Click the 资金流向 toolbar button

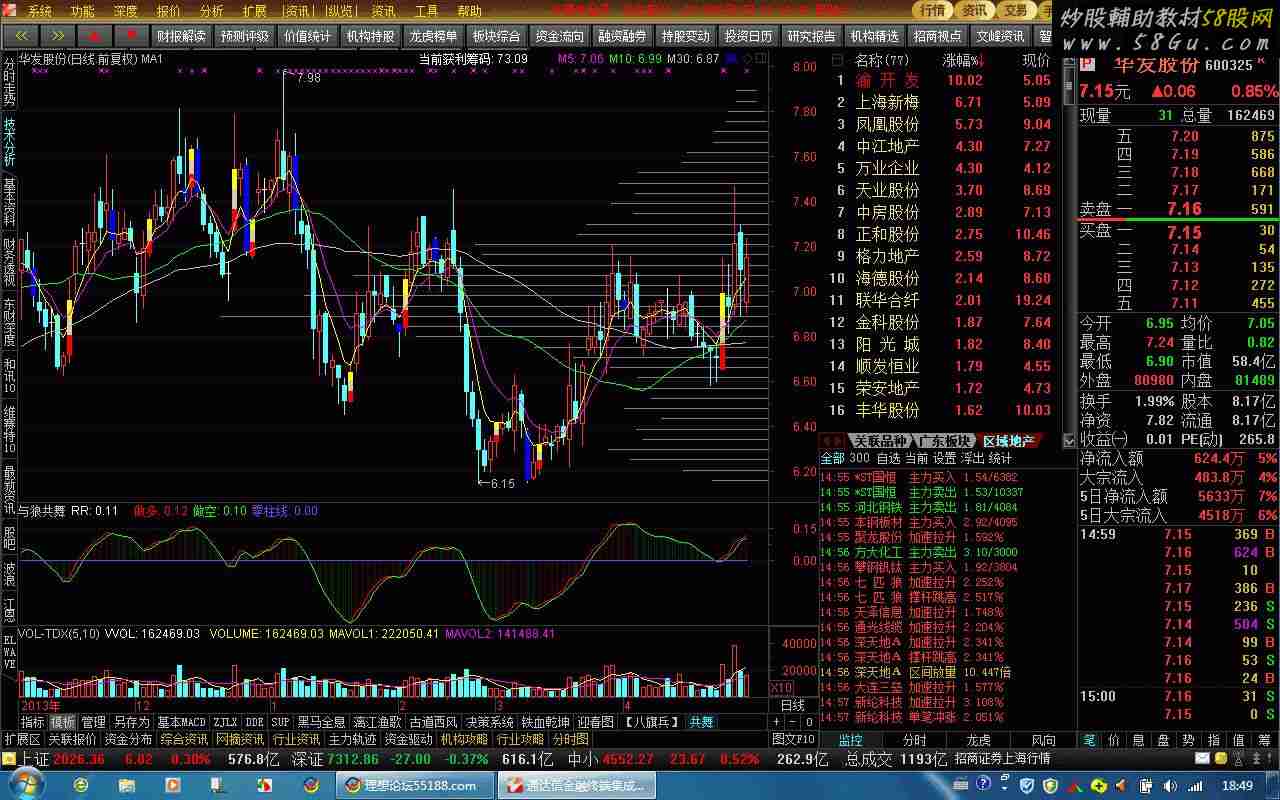[x=559, y=36]
